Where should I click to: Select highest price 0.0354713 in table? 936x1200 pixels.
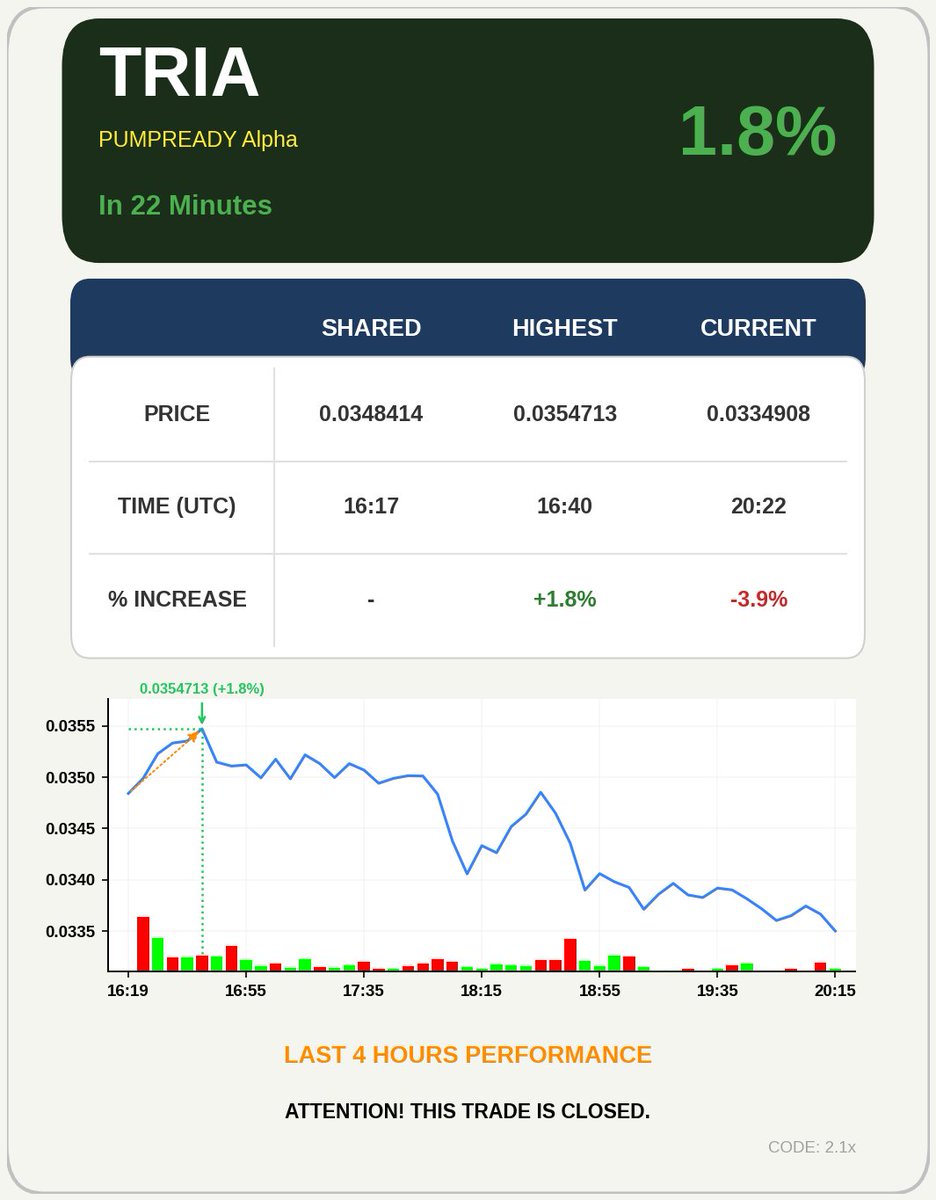click(x=565, y=414)
